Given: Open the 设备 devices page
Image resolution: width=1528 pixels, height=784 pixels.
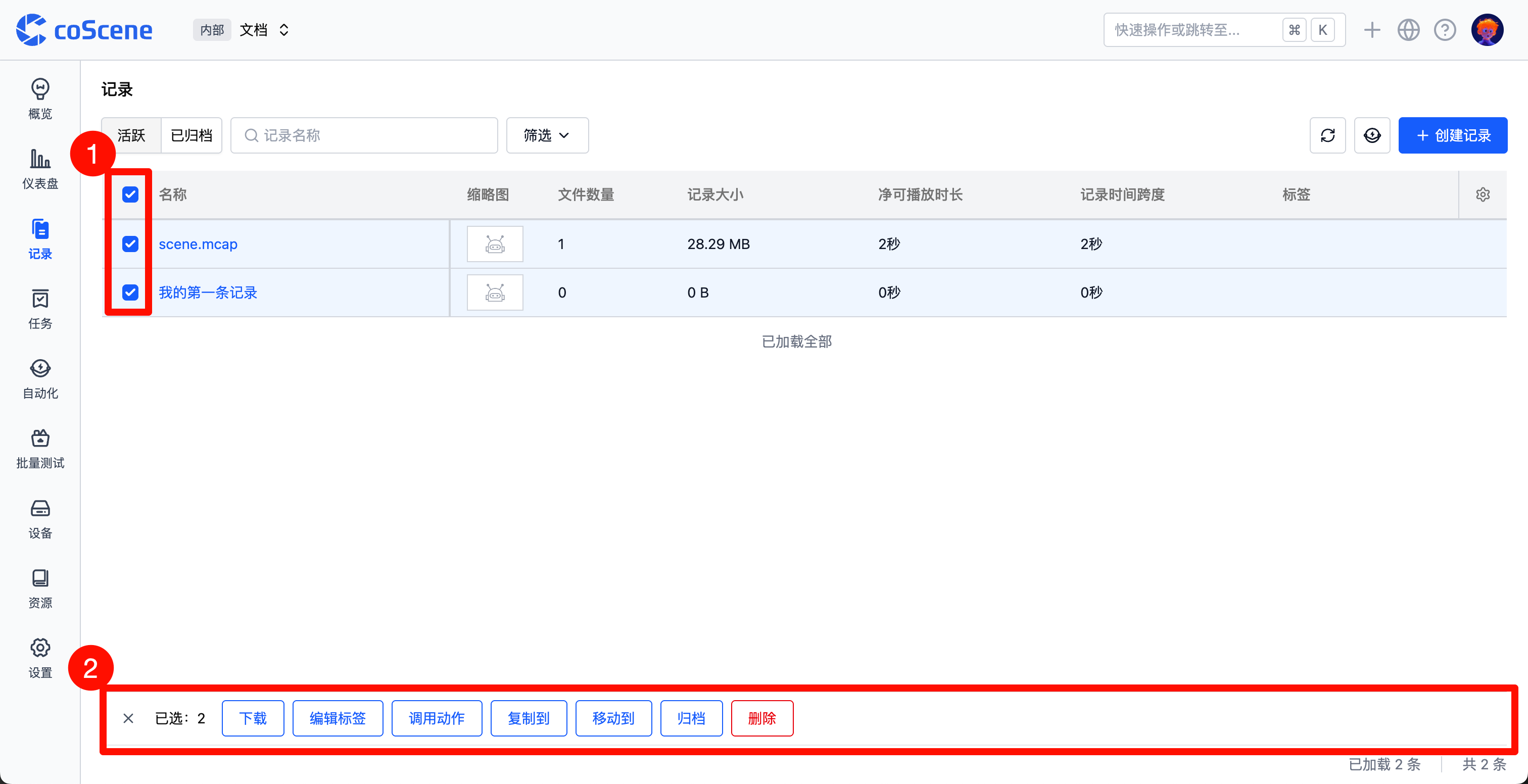Looking at the screenshot, I should [x=39, y=518].
